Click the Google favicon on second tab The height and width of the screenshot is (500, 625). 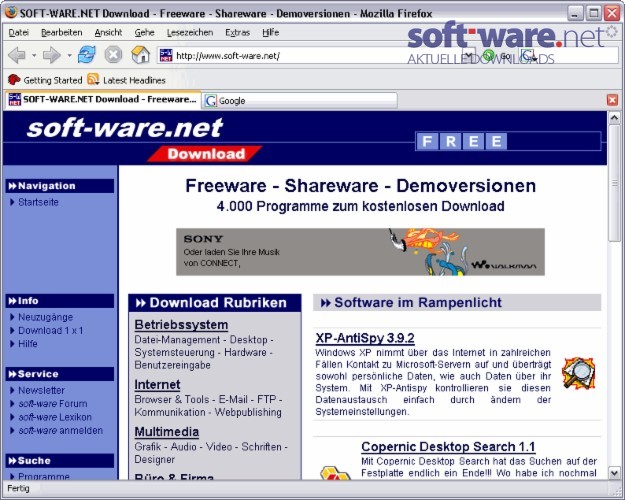(x=210, y=100)
